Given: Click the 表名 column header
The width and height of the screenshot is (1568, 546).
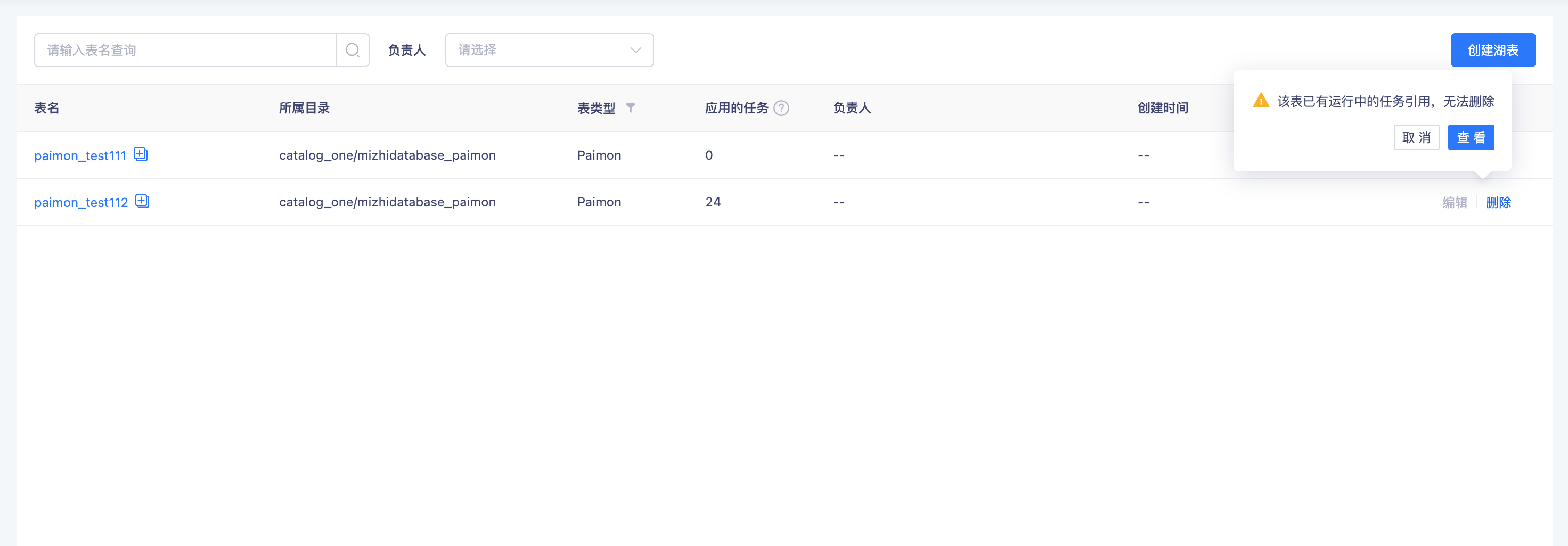Looking at the screenshot, I should (47, 107).
